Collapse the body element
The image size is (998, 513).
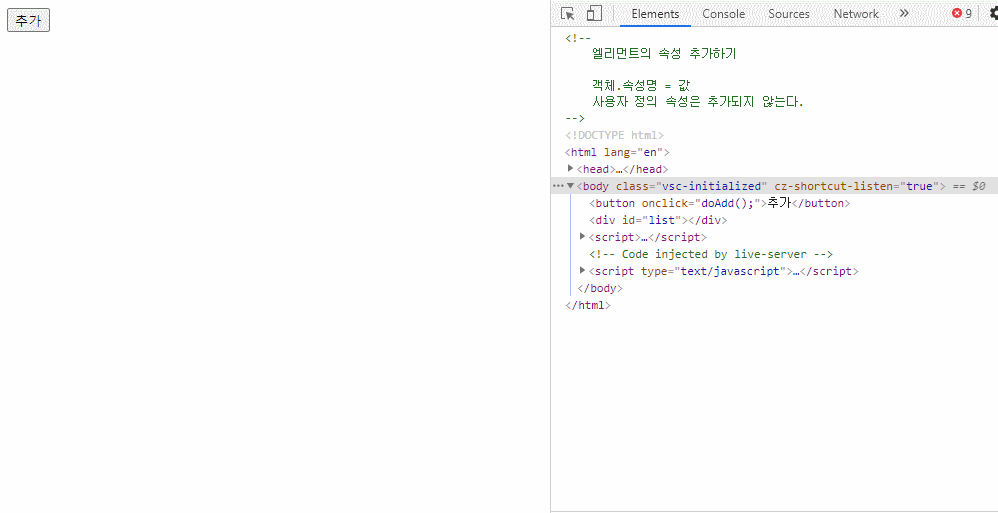(570, 186)
